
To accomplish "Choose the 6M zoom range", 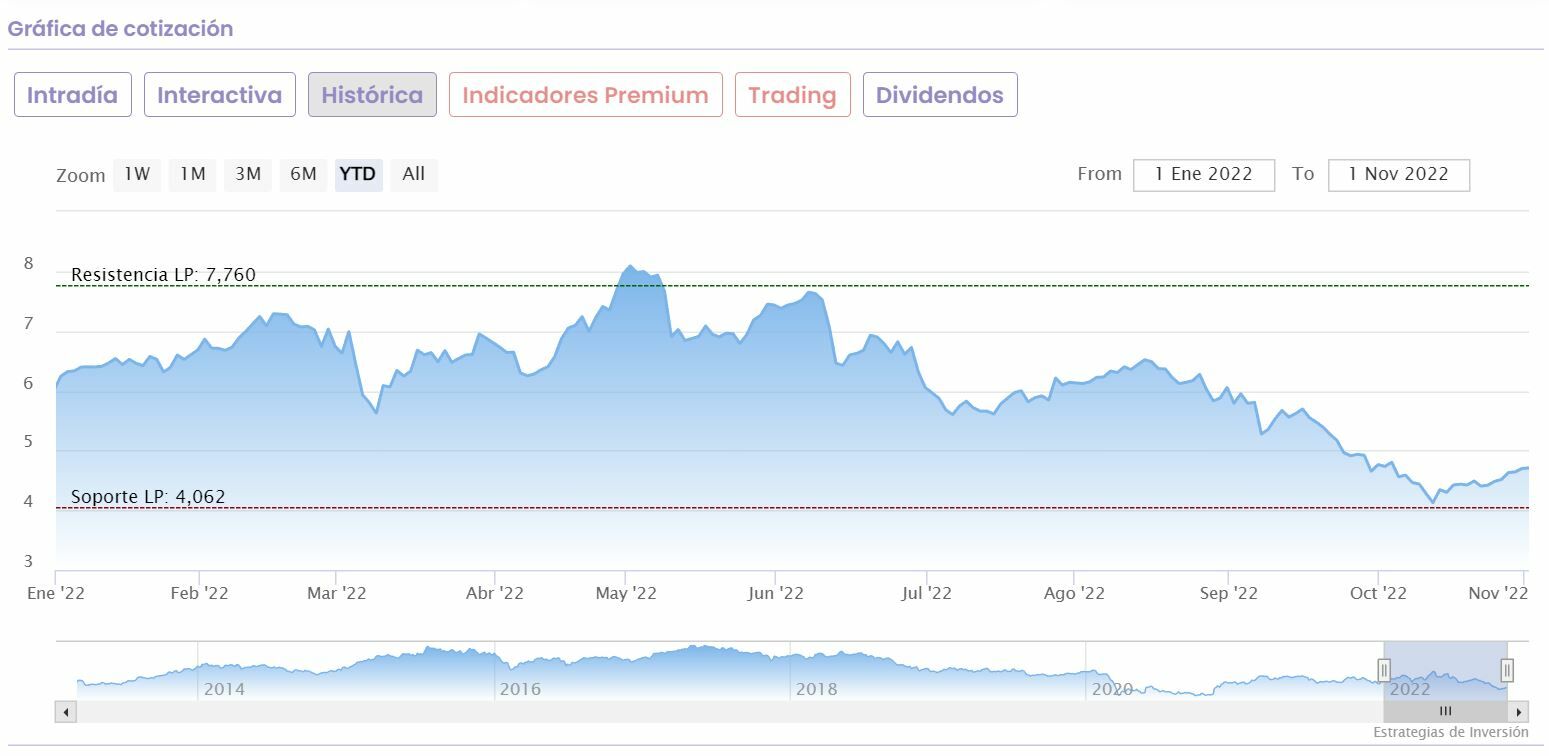I will [303, 174].
